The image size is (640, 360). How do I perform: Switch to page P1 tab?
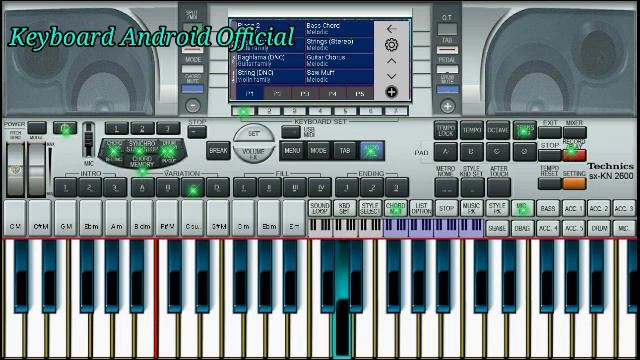pyautogui.click(x=249, y=93)
